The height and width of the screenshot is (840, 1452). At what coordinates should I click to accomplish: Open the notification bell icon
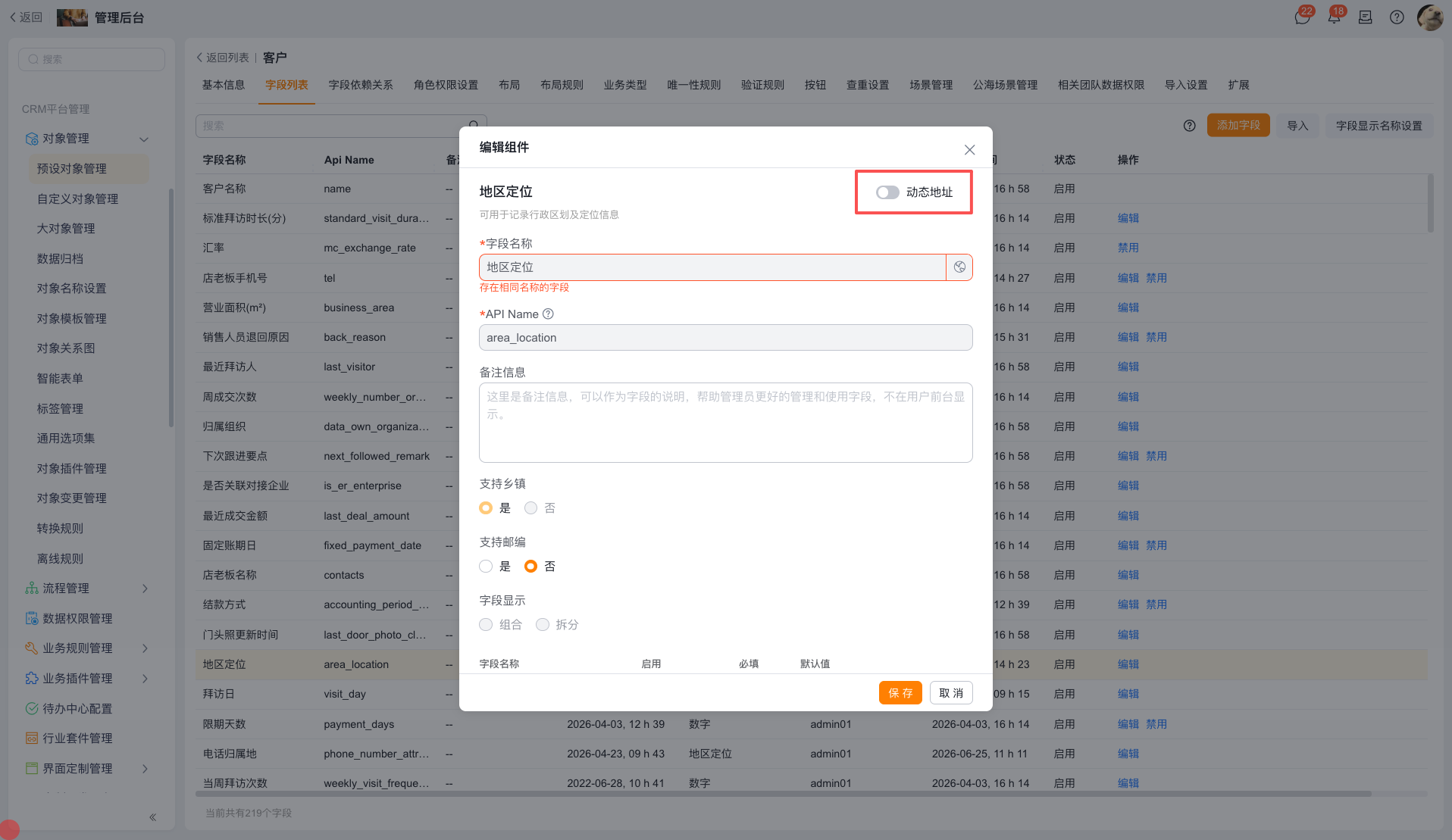click(x=1335, y=17)
